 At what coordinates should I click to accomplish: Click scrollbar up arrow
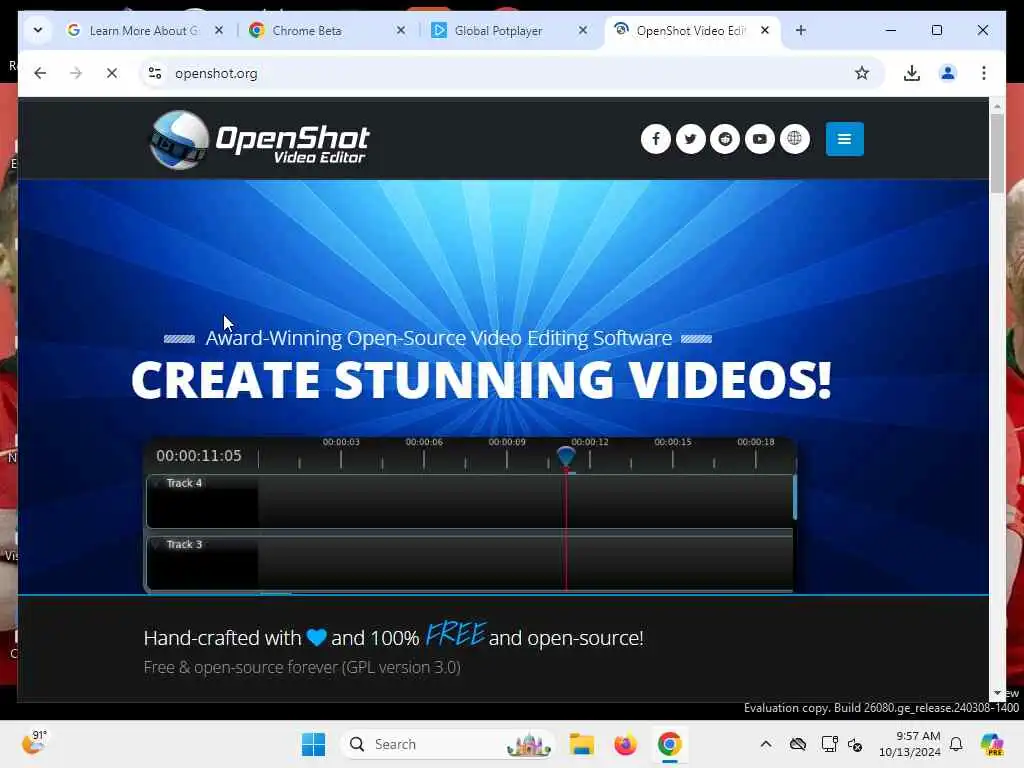point(997,106)
